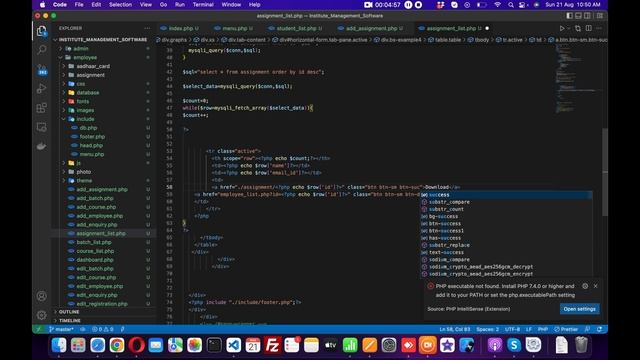Image resolution: width=640 pixels, height=360 pixels.
Task: Open notification settings gear icon
Action: pos(585,286)
